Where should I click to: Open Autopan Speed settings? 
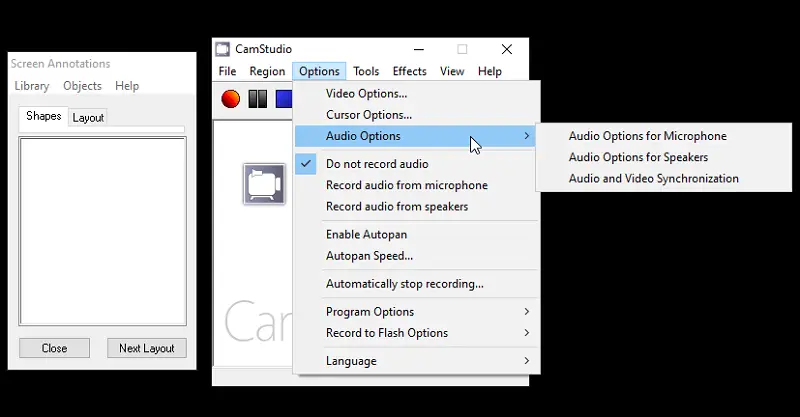[x=416, y=256]
